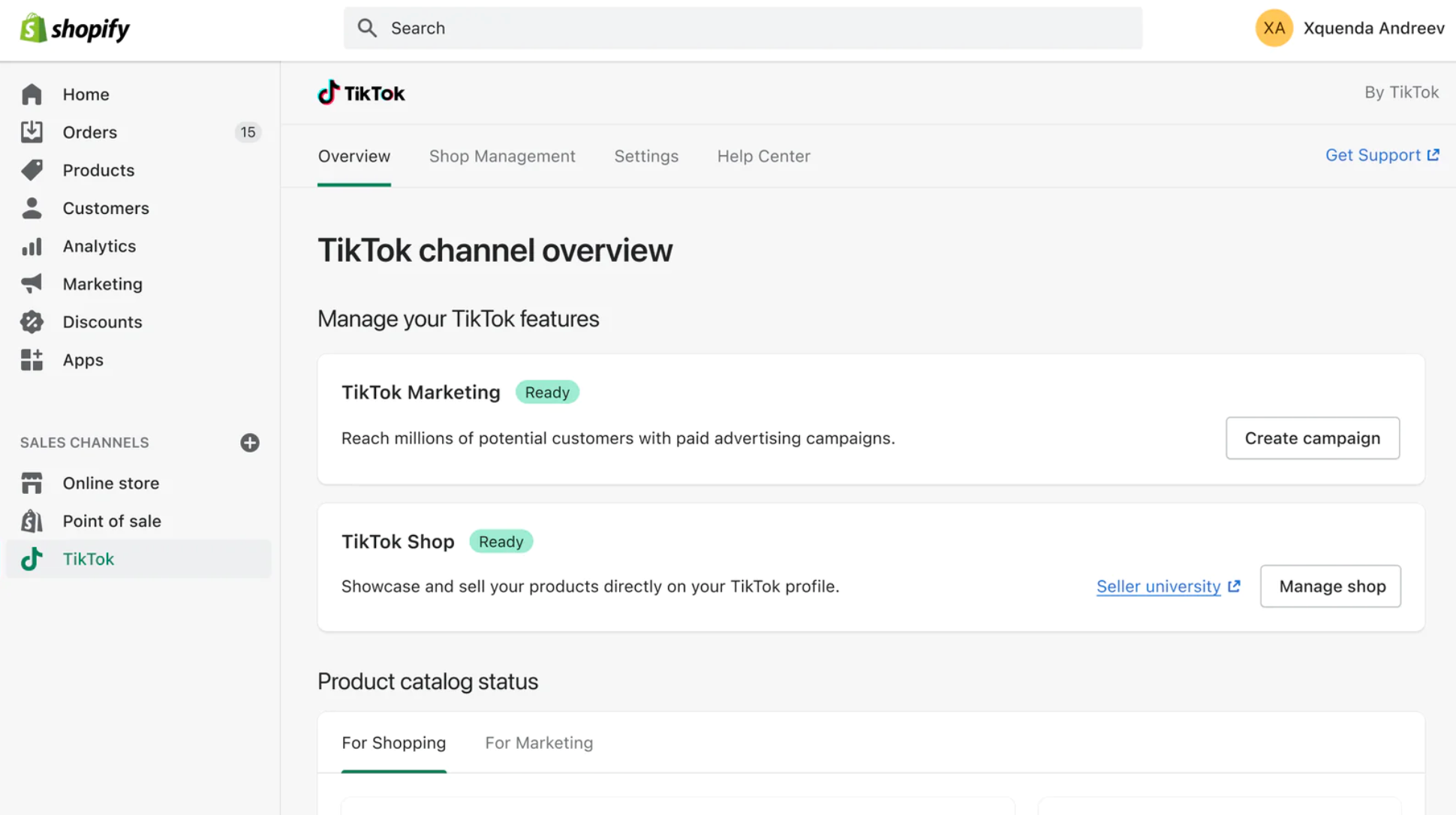
Task: Click the Create campaign button
Action: [1312, 437]
